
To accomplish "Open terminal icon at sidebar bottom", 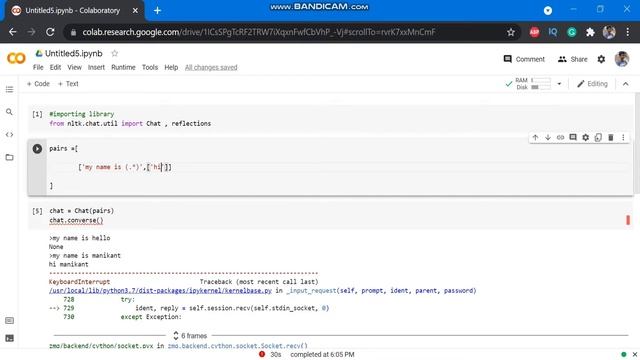I will click(9, 338).
